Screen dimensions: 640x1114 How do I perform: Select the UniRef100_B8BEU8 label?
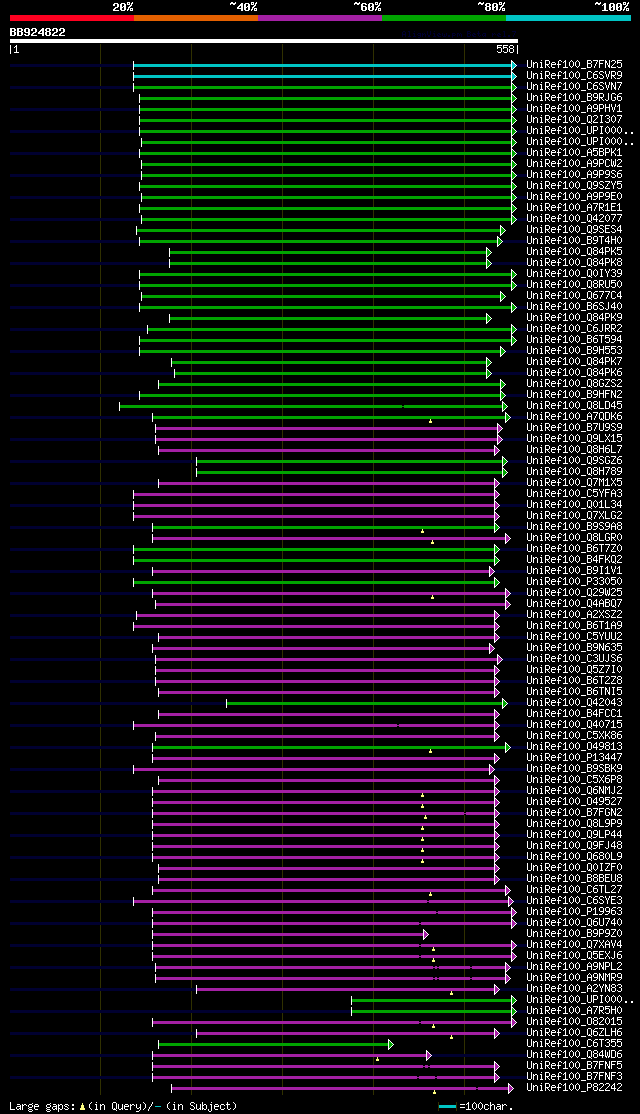(574, 880)
